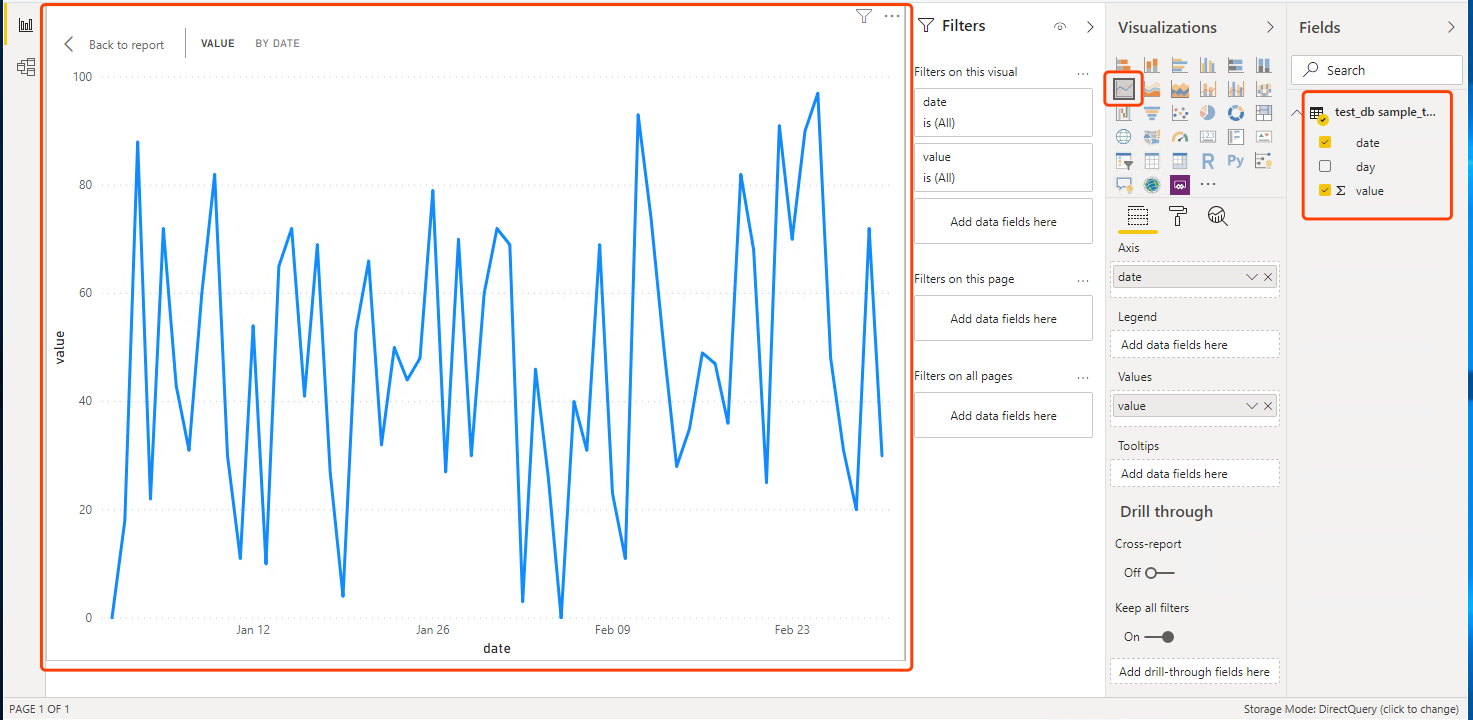Uncheck the date field checkbox

(x=1325, y=143)
